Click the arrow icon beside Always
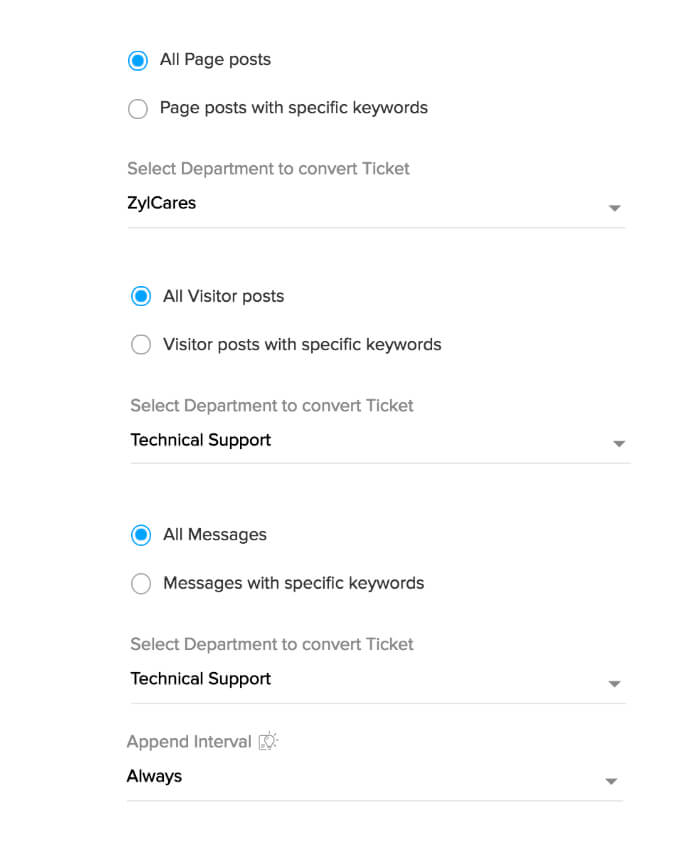The height and width of the screenshot is (858, 688). coord(611,781)
